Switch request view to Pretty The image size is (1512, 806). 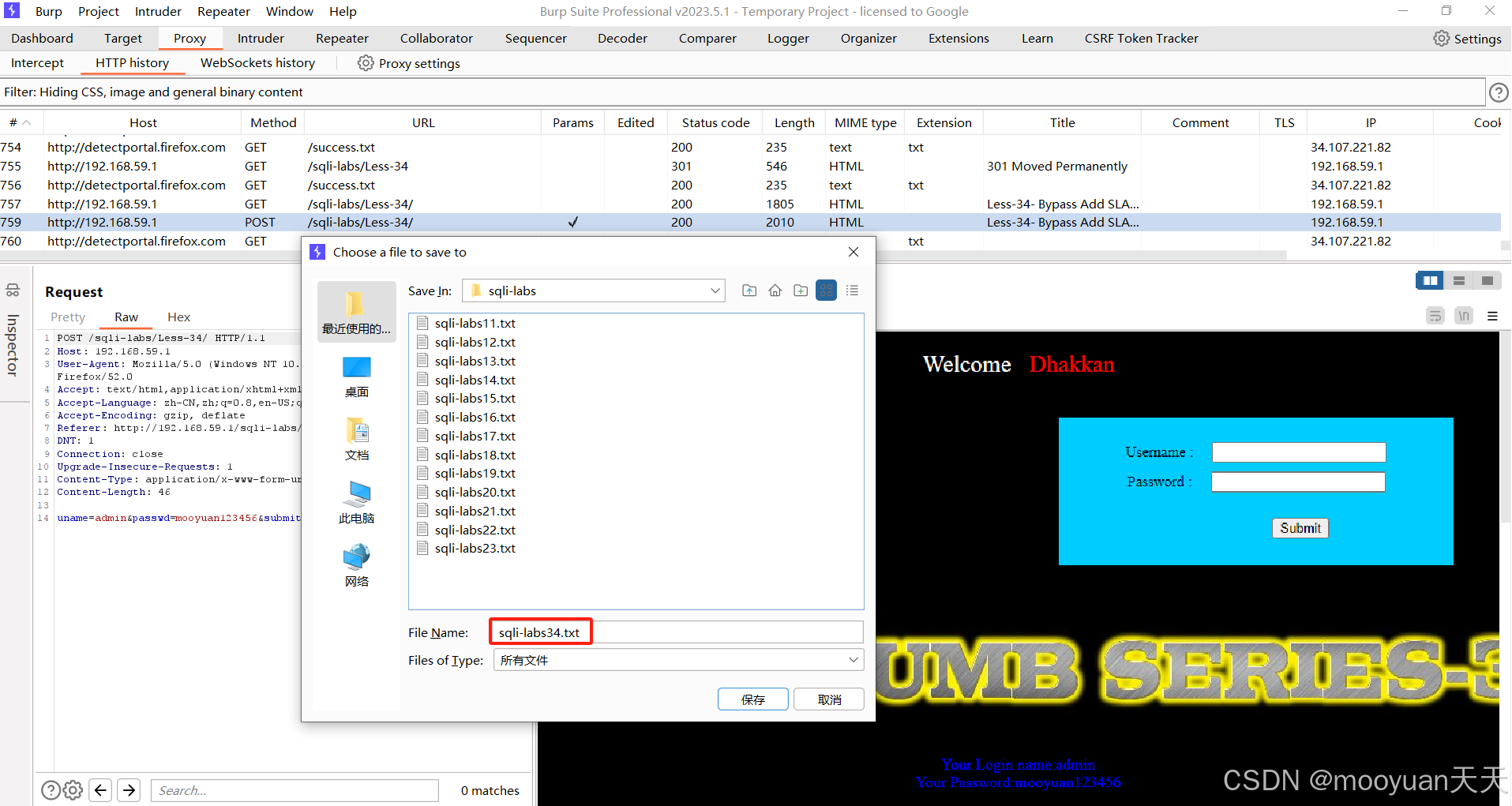(x=68, y=317)
